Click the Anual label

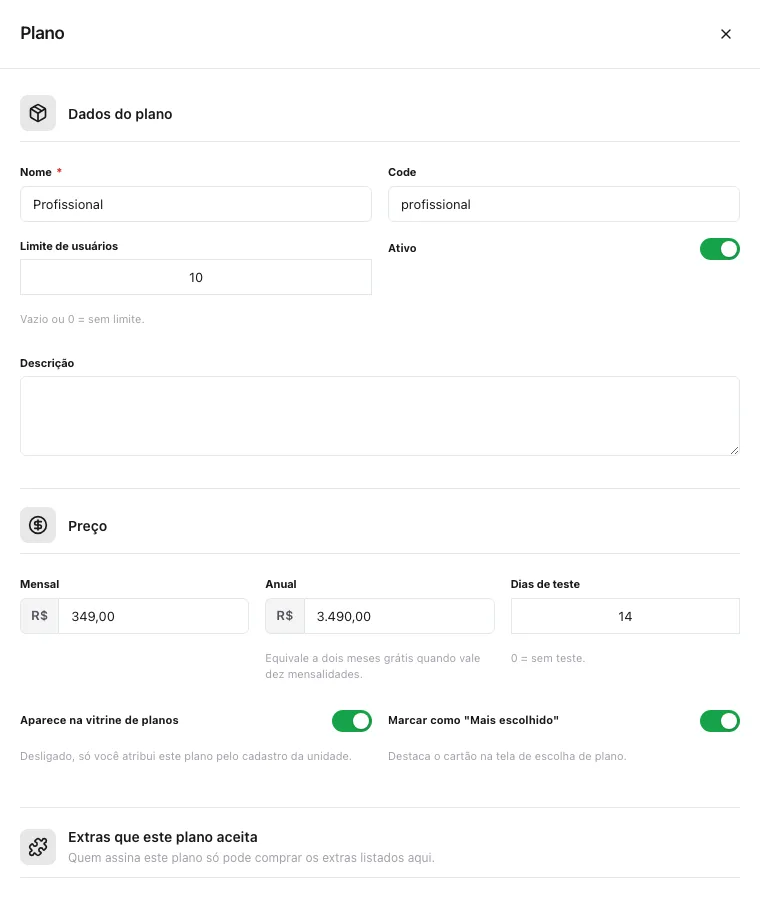[x=281, y=584]
